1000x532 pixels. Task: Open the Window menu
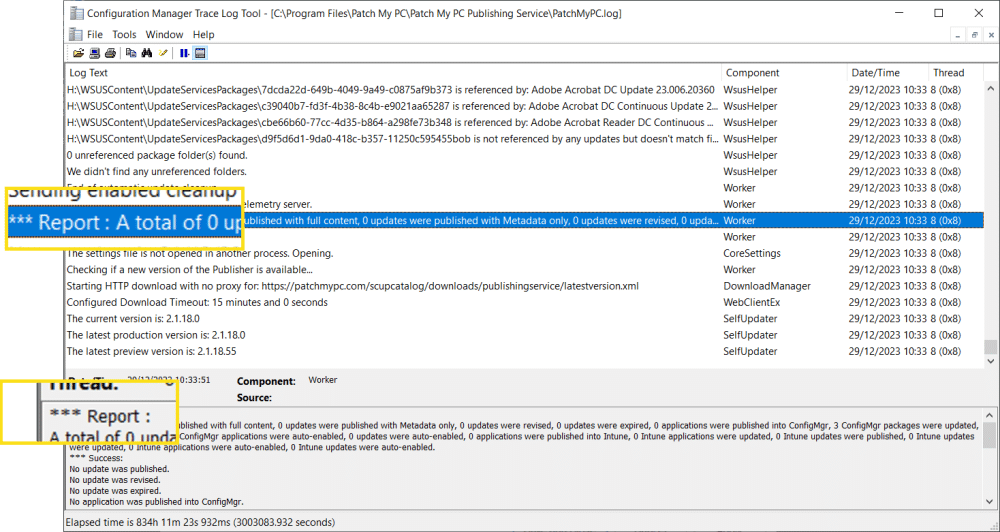[x=164, y=34]
